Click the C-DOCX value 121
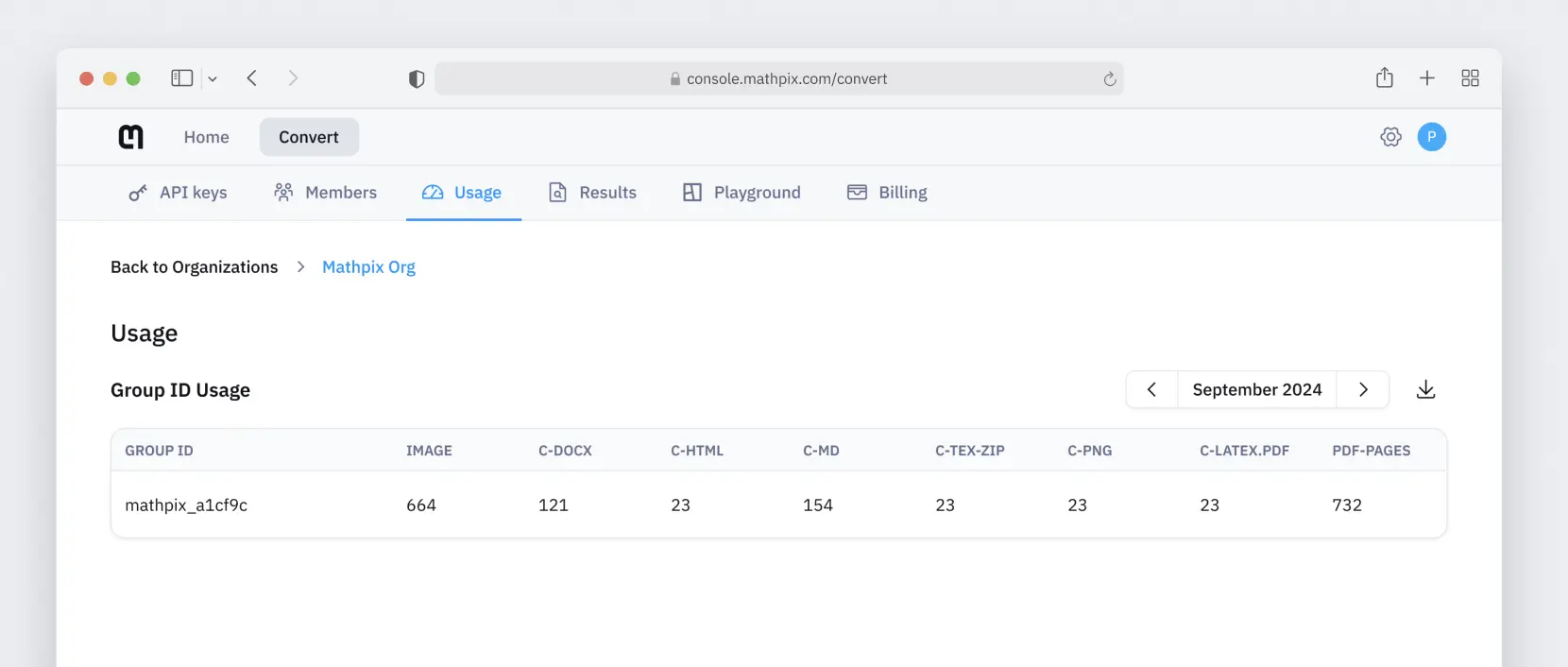The width and height of the screenshot is (1568, 667). pos(554,505)
